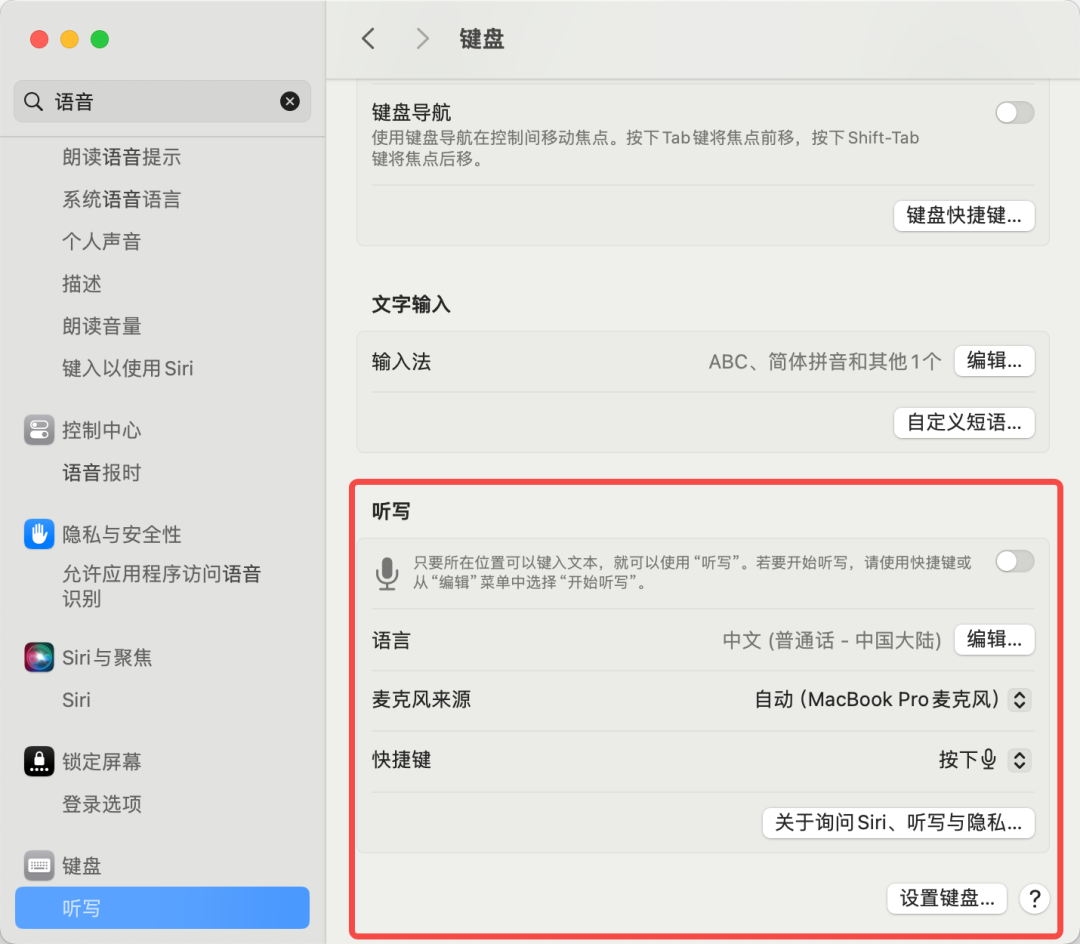The image size is (1080, 944).
Task: Click inside the 语音 search field
Action: coord(160,101)
